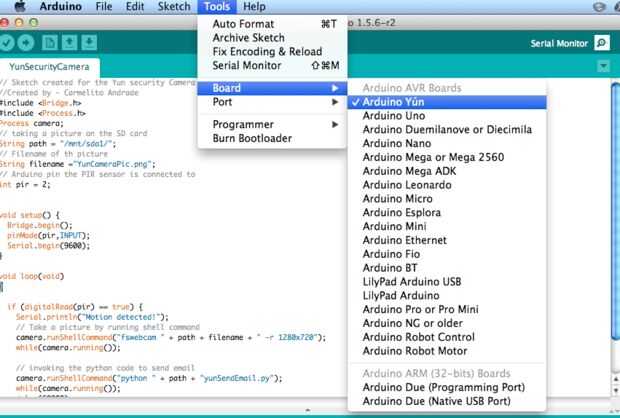Select Arduino Esplora board
The height and width of the screenshot is (418, 620).
click(x=447, y=213)
